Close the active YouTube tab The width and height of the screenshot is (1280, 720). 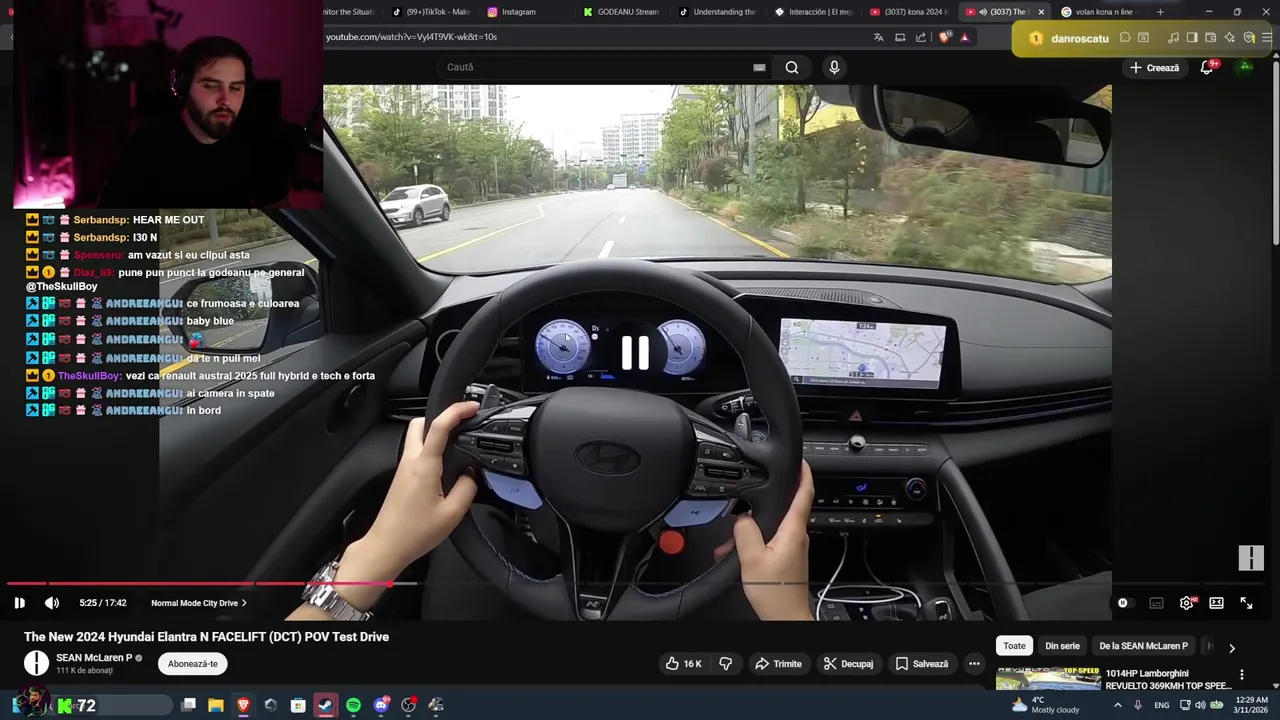coord(1041,12)
